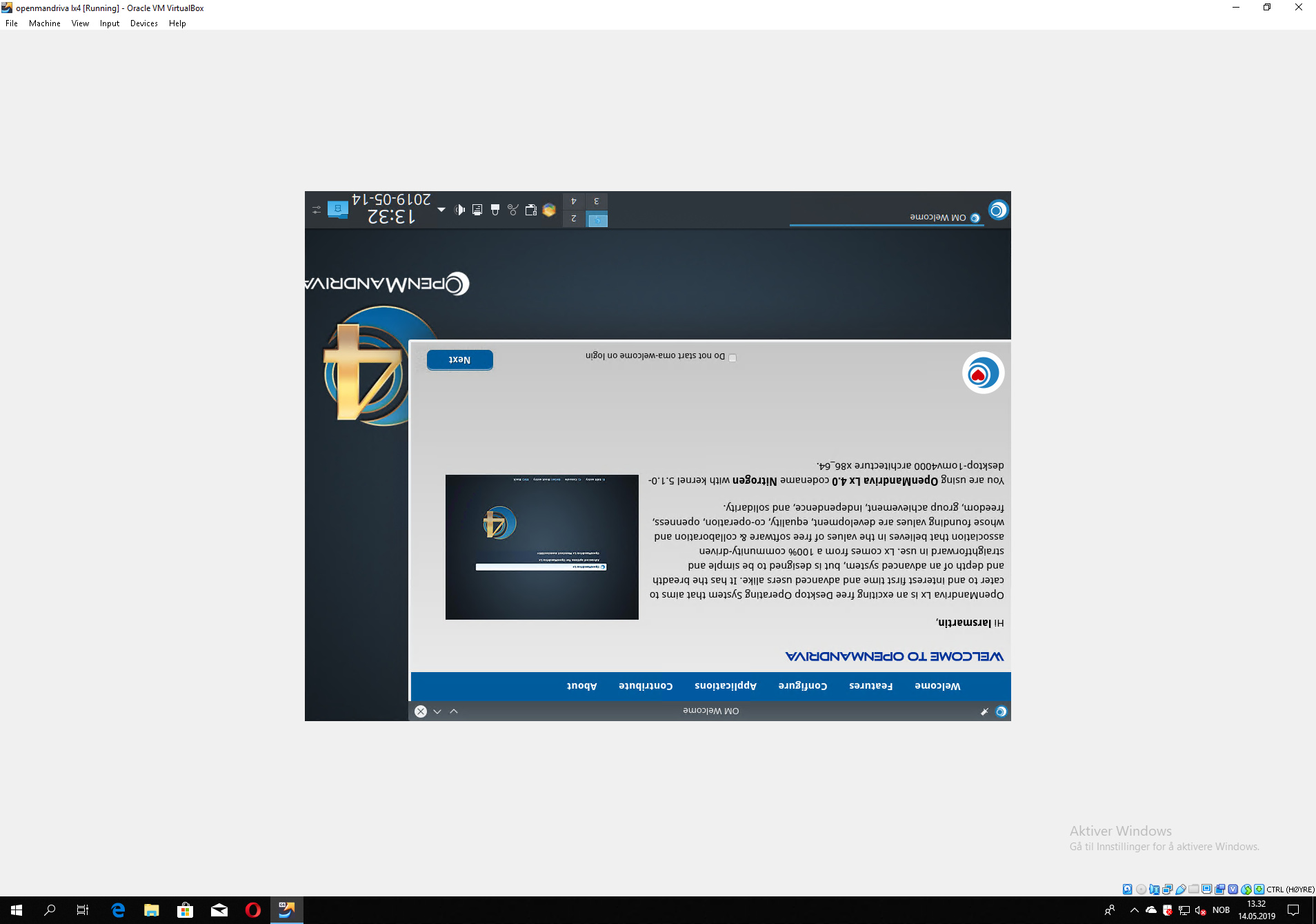Click the shared folders status icon
Viewport: 1316px width, 924px height.
tap(1193, 889)
